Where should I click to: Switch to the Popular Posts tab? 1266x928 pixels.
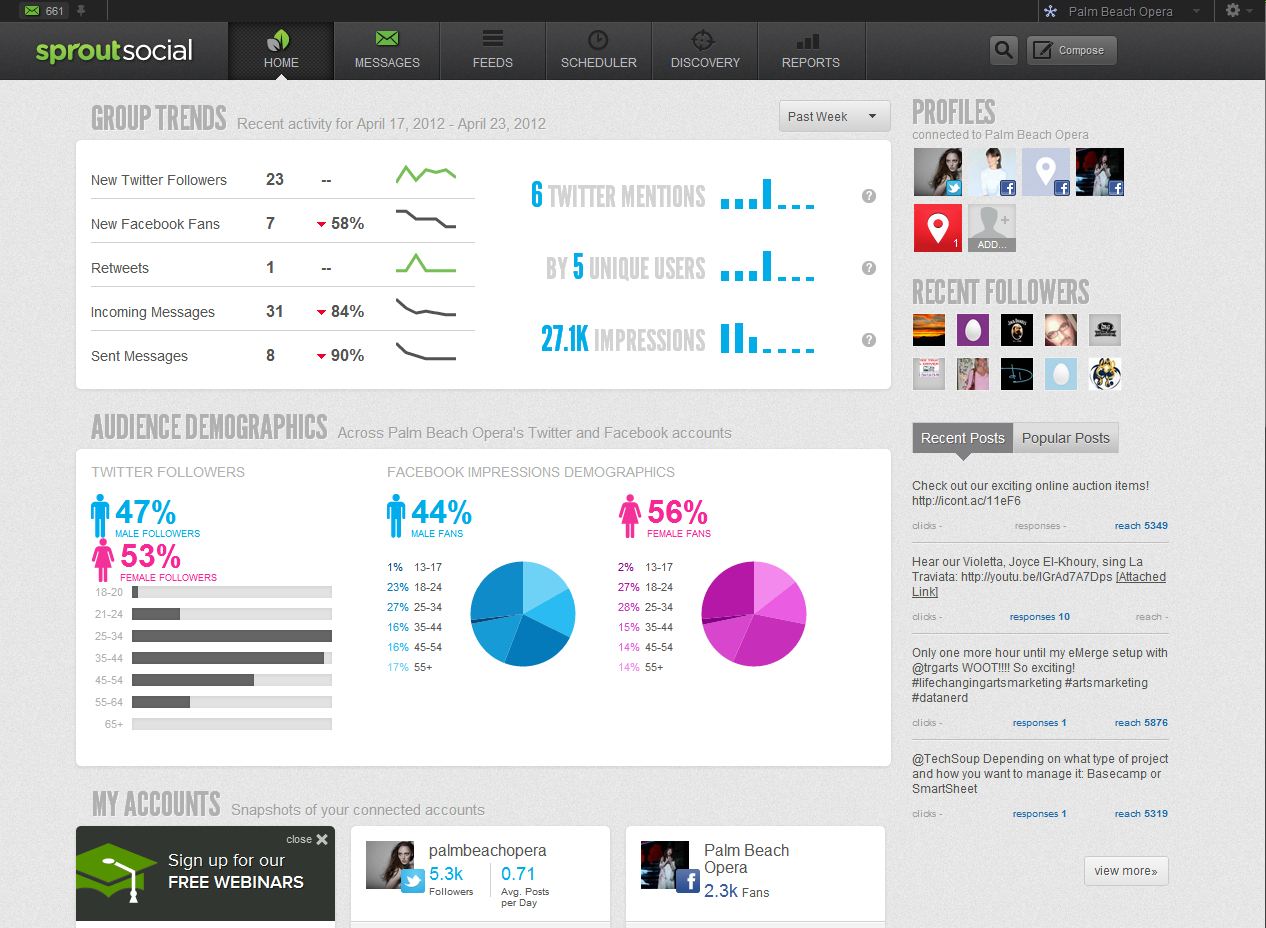click(1065, 438)
